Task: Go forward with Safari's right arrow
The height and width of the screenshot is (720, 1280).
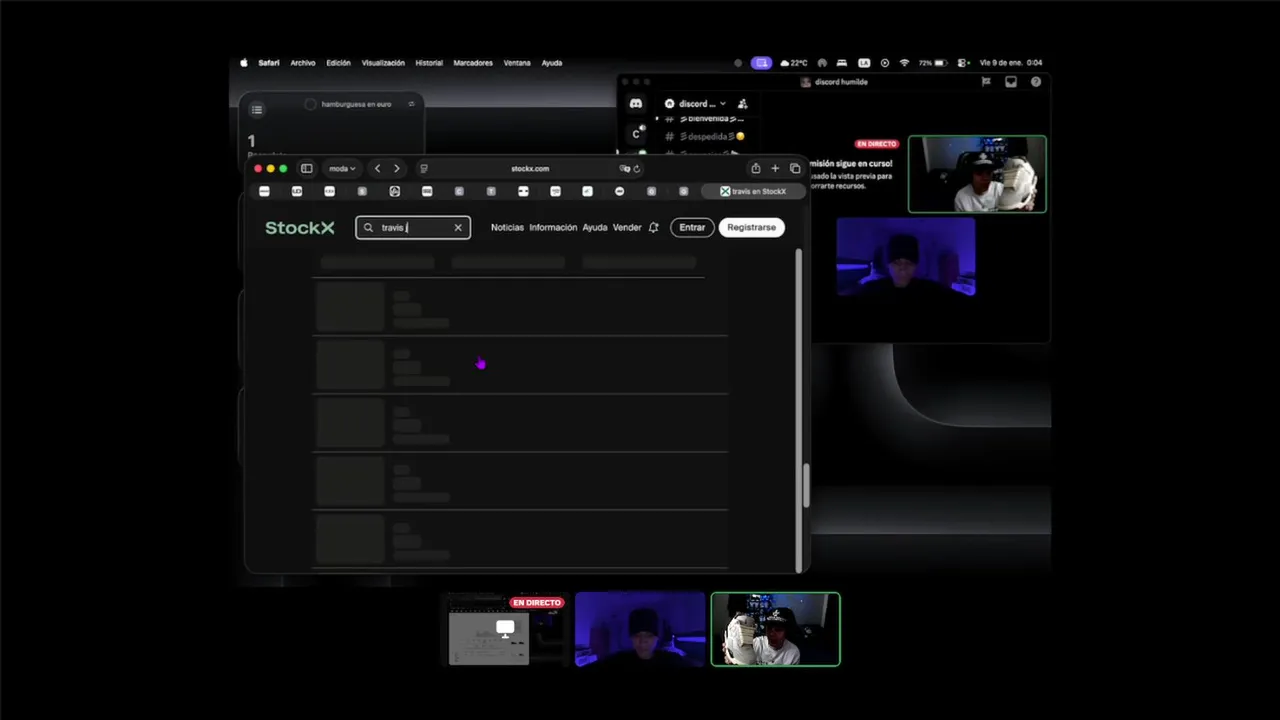Action: (396, 169)
